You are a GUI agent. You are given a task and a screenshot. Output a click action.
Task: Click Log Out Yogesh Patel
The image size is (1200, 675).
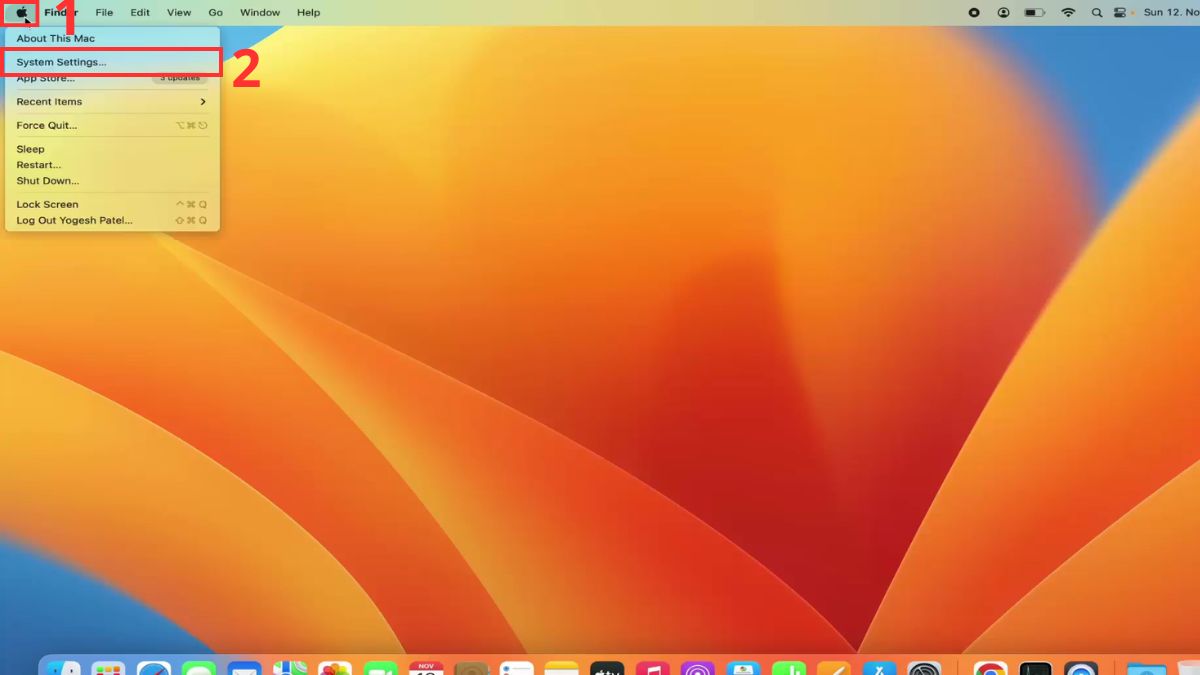tap(74, 220)
